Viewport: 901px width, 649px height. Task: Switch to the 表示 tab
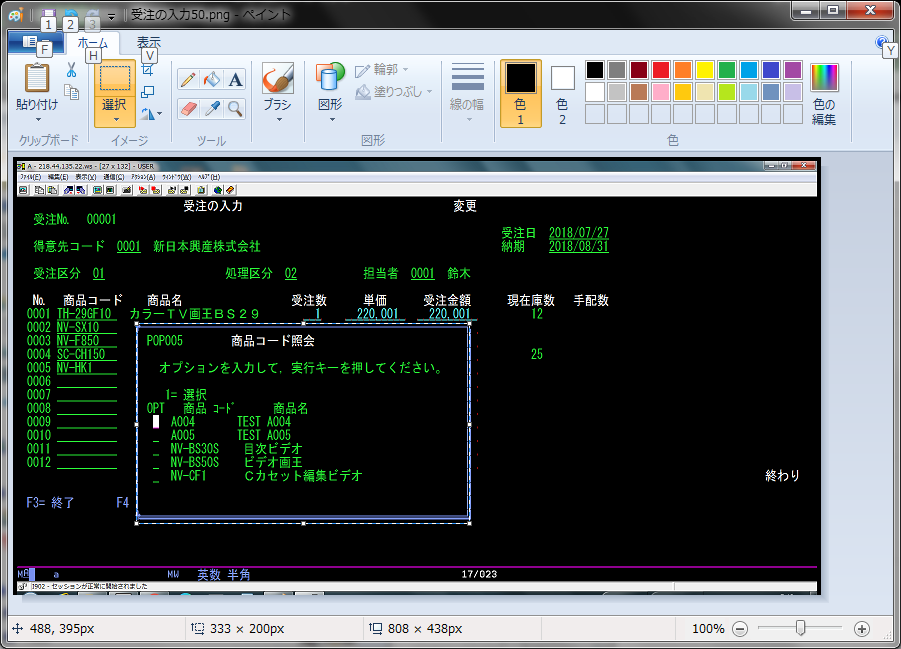tap(148, 43)
